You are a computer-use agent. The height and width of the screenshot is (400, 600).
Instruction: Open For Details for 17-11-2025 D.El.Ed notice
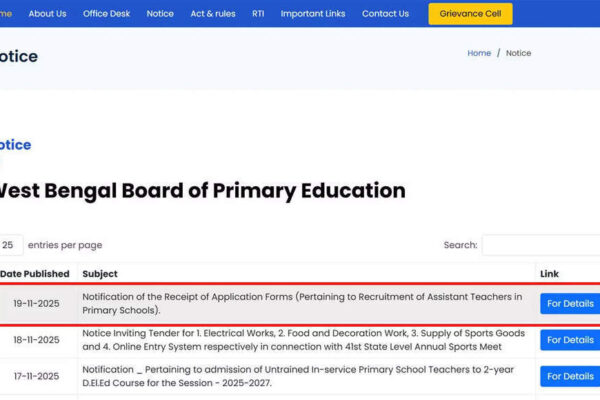[570, 376]
